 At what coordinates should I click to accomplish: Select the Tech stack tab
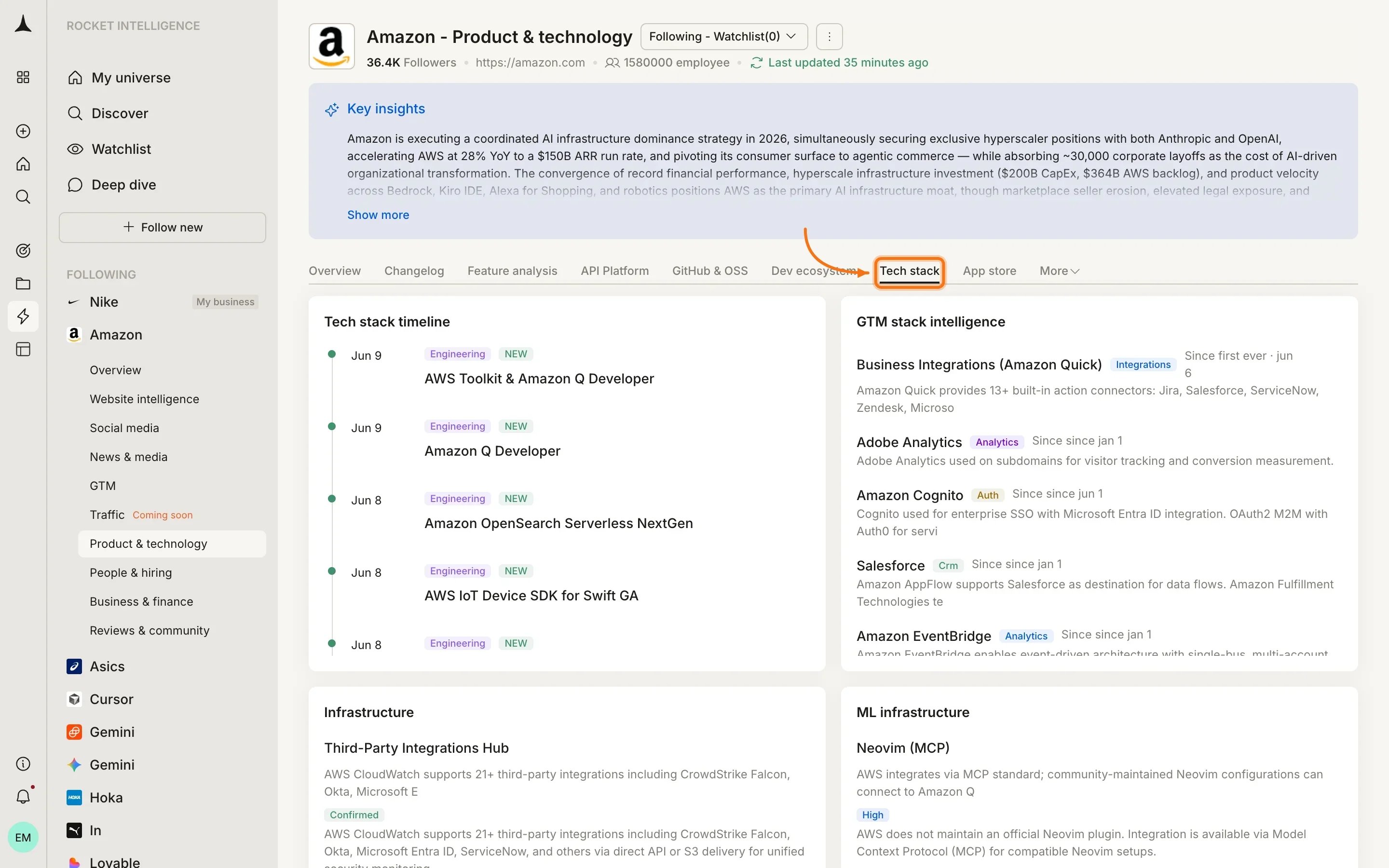click(909, 271)
